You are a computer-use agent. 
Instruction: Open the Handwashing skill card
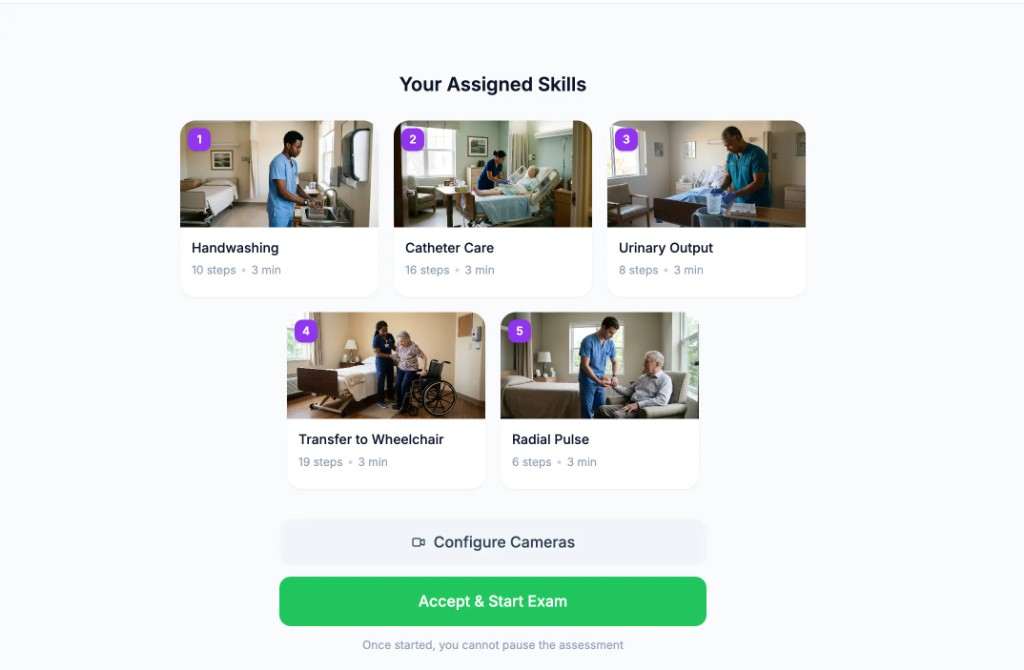278,207
